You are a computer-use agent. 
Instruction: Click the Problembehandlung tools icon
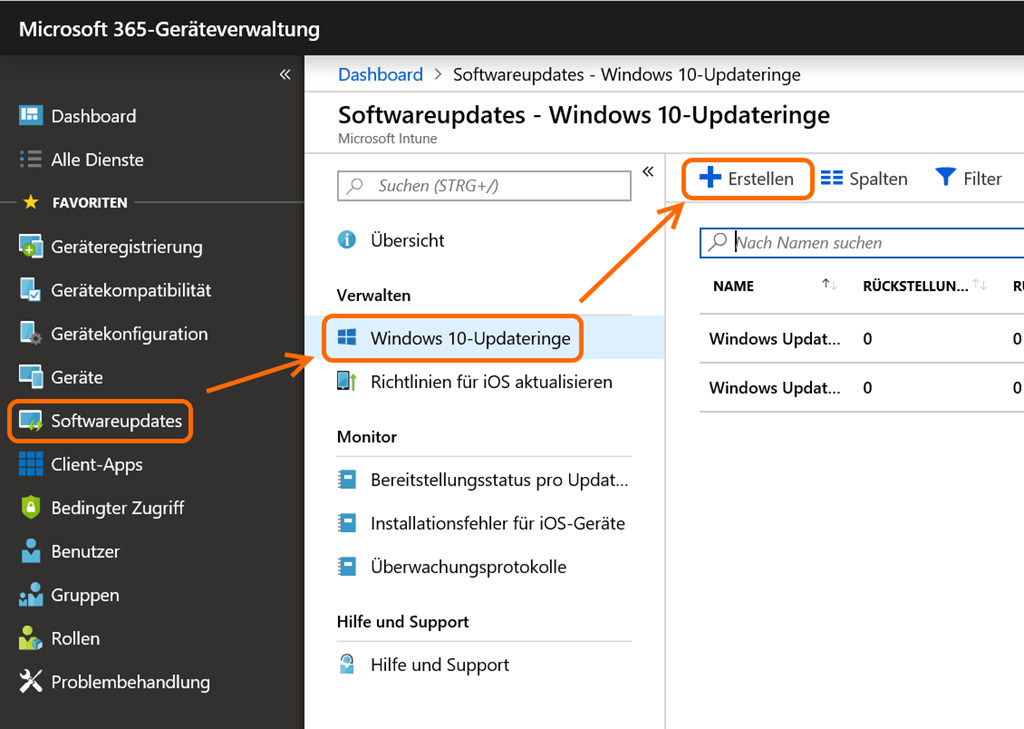(x=31, y=682)
